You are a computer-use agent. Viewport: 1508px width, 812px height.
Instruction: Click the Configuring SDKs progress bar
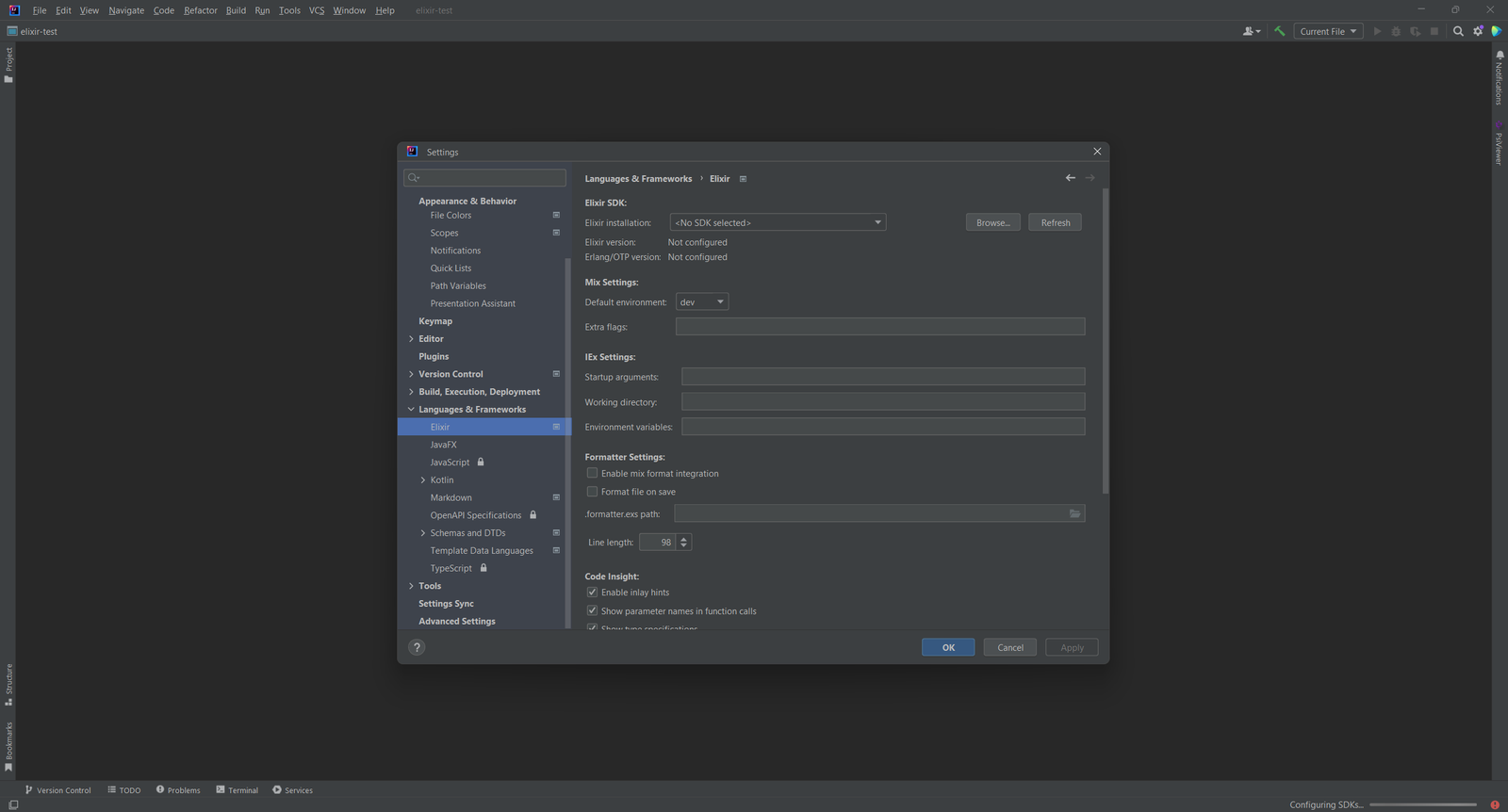(1422, 804)
